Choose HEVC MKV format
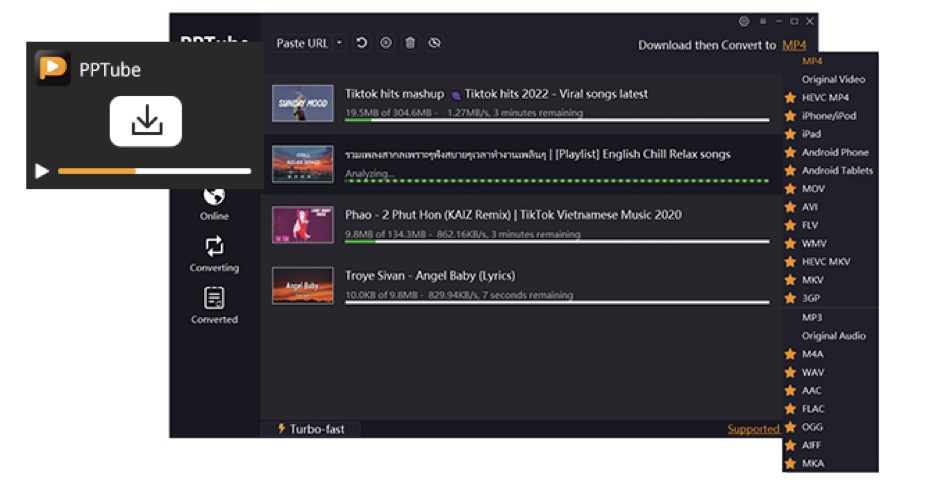This screenshot has width=936, height=480. pyautogui.click(x=826, y=261)
